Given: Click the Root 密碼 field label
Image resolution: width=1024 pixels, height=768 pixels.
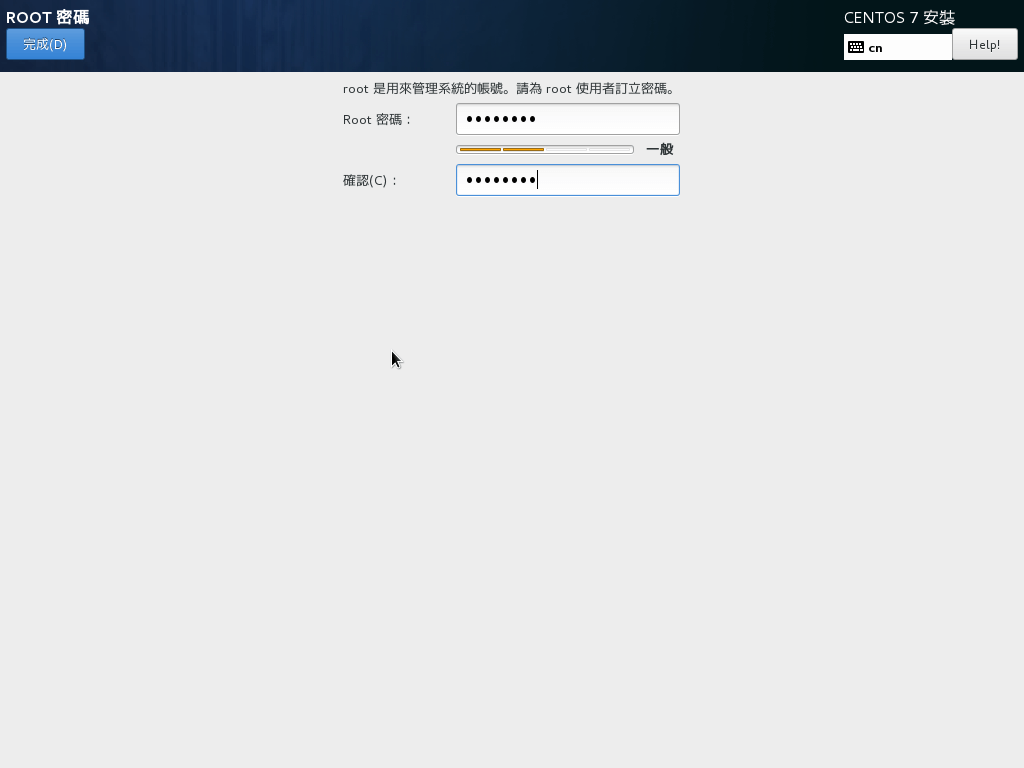Looking at the screenshot, I should pyautogui.click(x=374, y=119).
